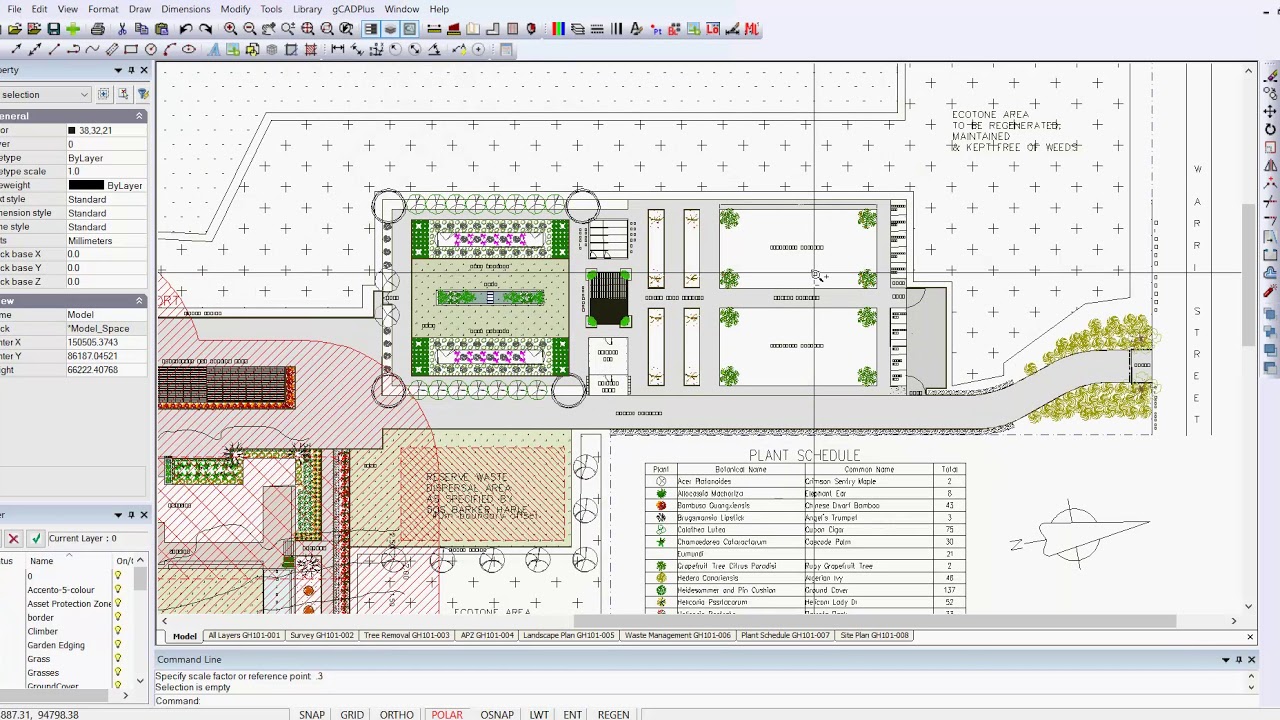Toggle OSNAP in status bar
1280x720 pixels.
point(497,714)
